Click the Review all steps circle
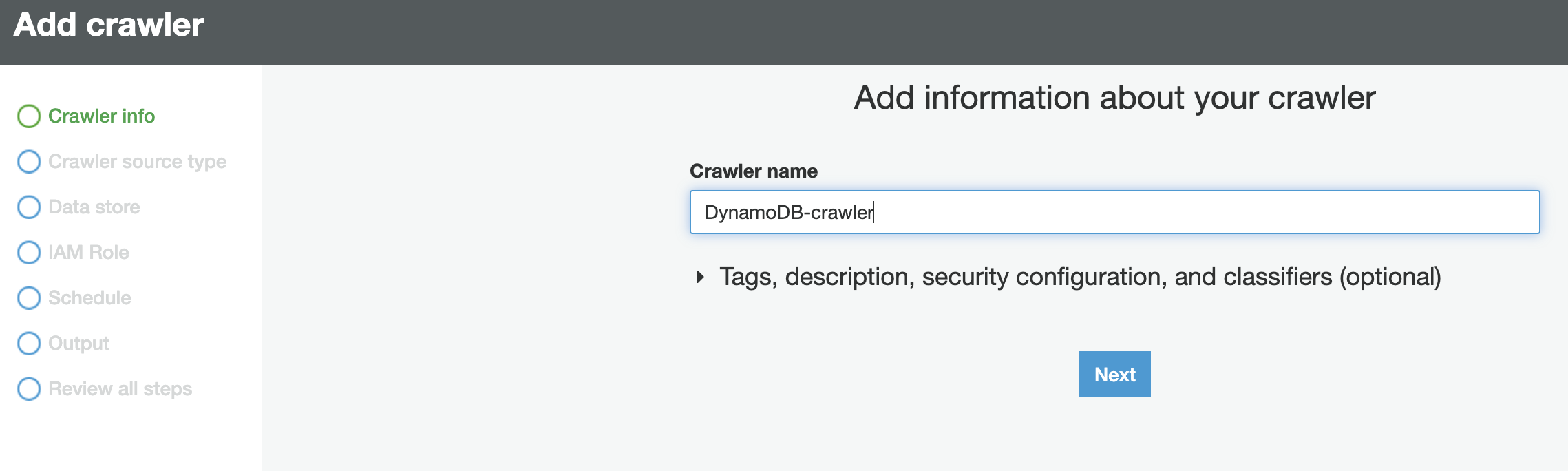The height and width of the screenshot is (471, 1568). click(29, 389)
